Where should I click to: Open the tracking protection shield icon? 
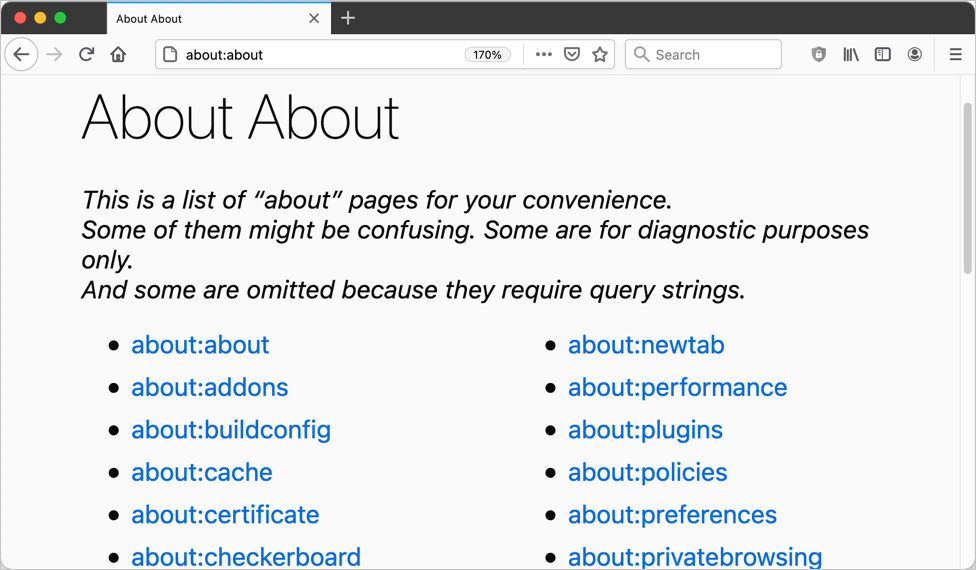click(818, 55)
